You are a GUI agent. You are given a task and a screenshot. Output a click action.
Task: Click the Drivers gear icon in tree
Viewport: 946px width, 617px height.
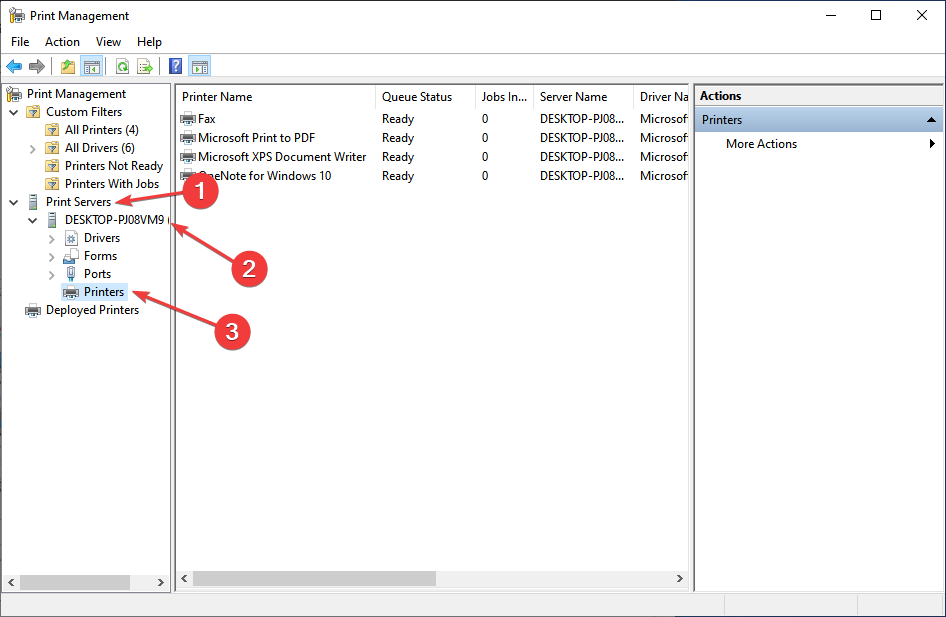point(71,238)
